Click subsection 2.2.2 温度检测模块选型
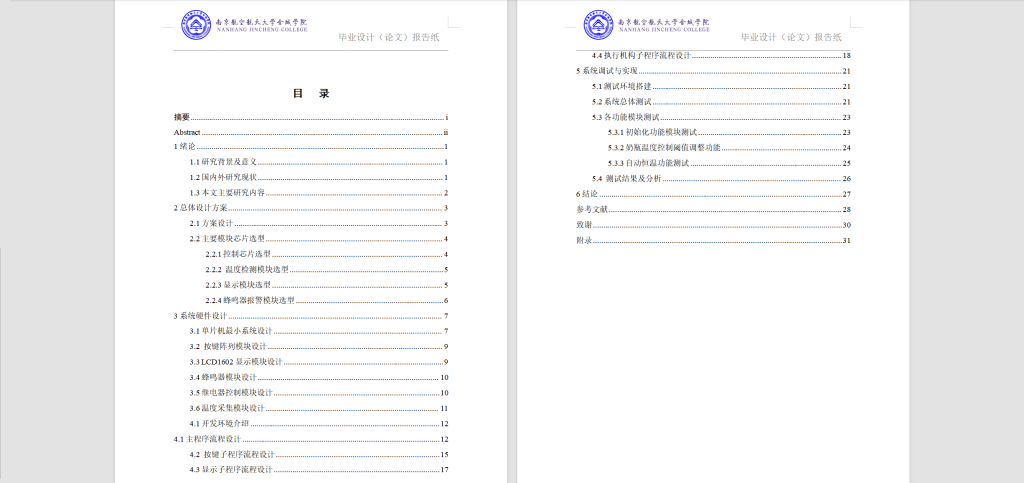Screen dimensions: 1024x483 coord(327,270)
